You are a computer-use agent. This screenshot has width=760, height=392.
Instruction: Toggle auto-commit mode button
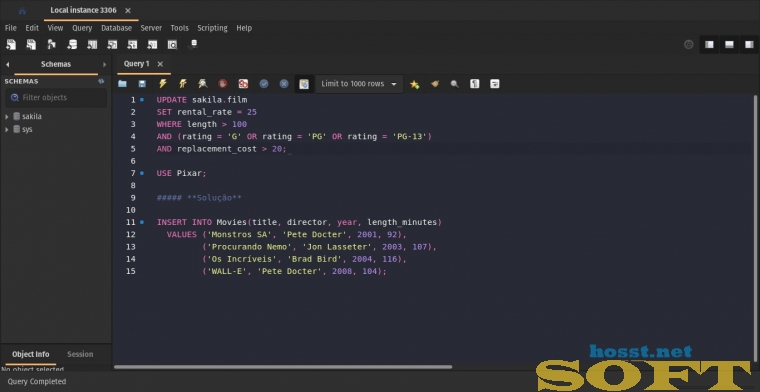coord(304,84)
